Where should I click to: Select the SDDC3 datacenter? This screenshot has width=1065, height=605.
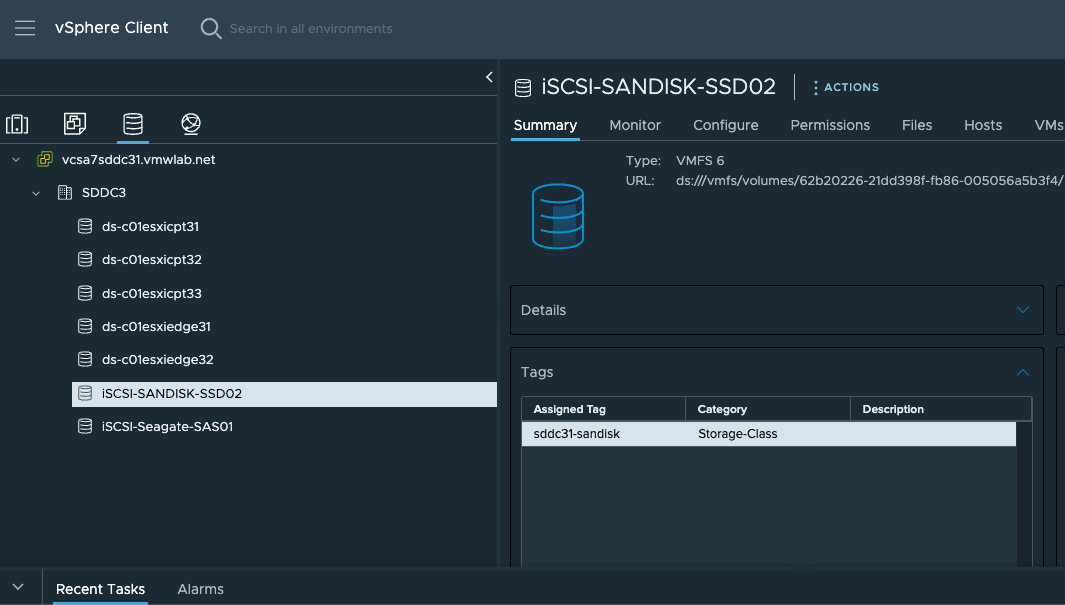click(103, 193)
